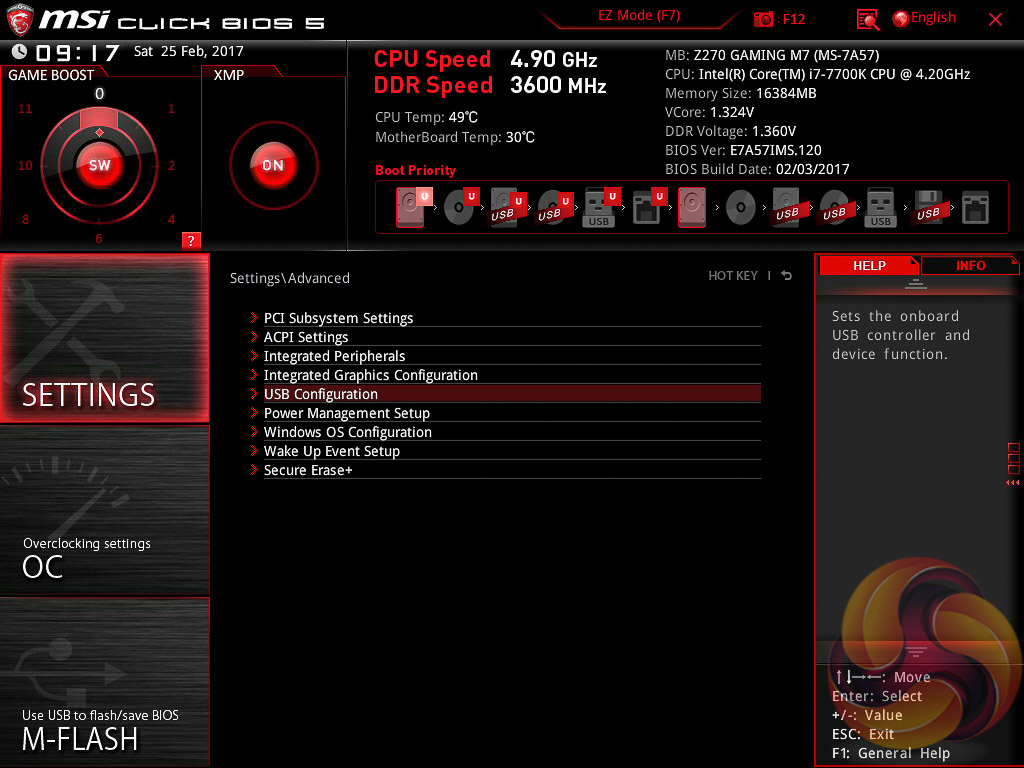Open USB Configuration entry
The width and height of the screenshot is (1024, 768).
[512, 394]
